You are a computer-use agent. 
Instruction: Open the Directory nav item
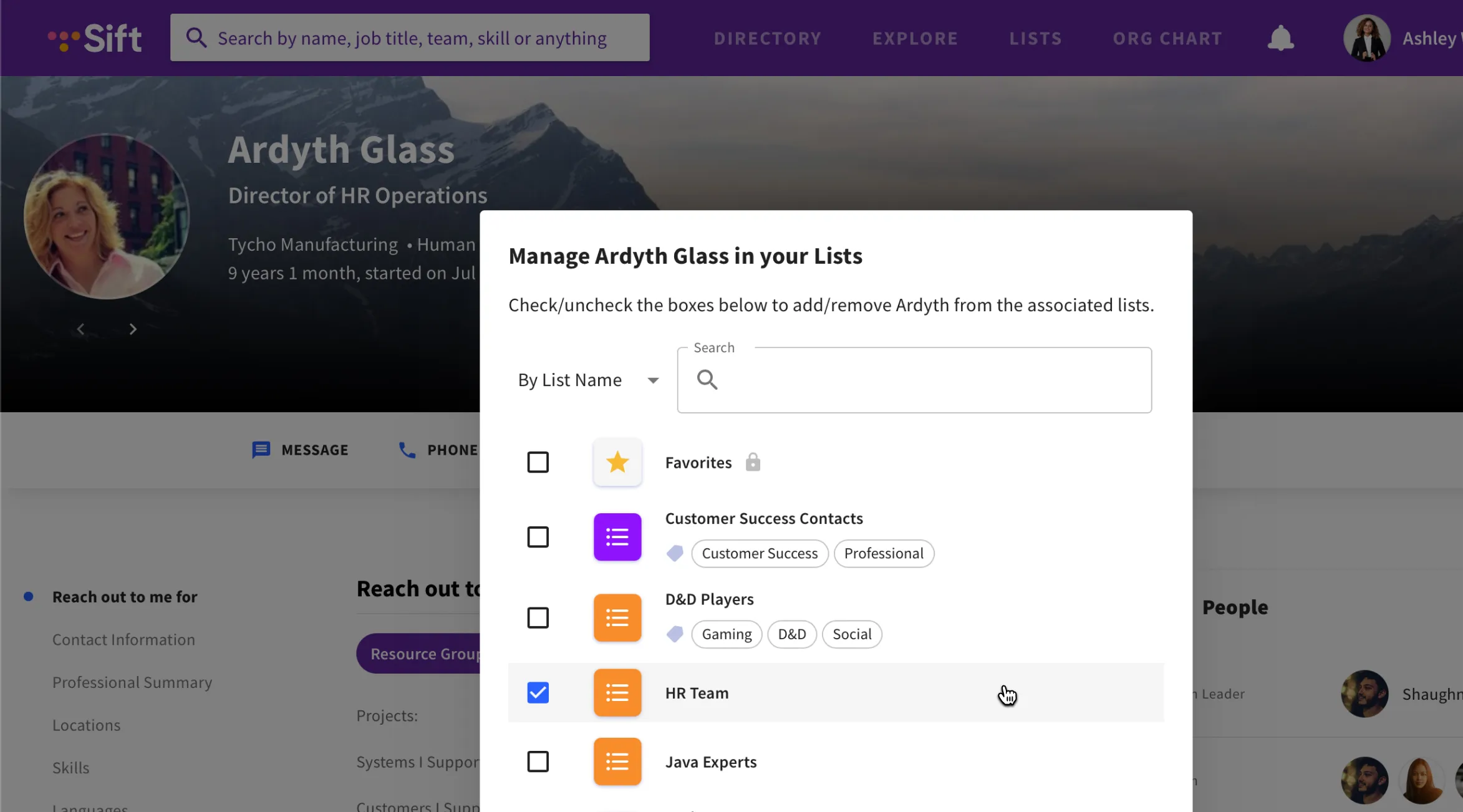pyautogui.click(x=767, y=39)
